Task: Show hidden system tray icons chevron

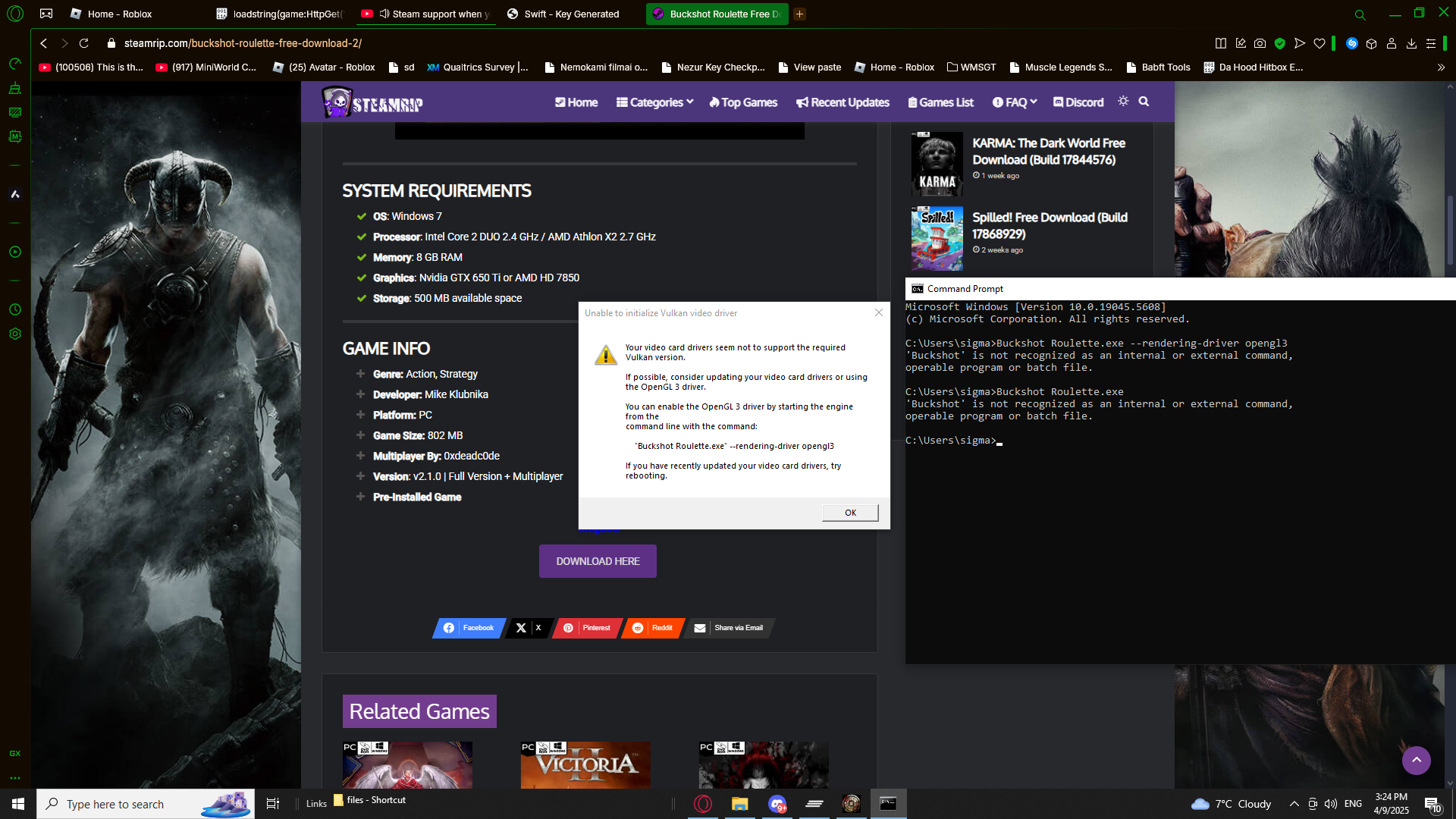Action: tap(1294, 804)
